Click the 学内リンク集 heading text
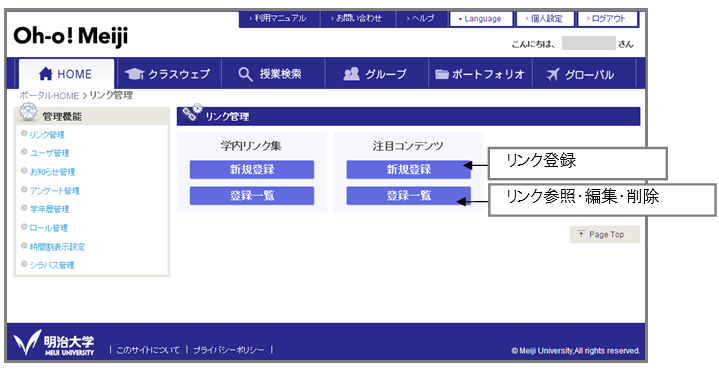Image resolution: width=719 pixels, height=373 pixels. pos(251,146)
